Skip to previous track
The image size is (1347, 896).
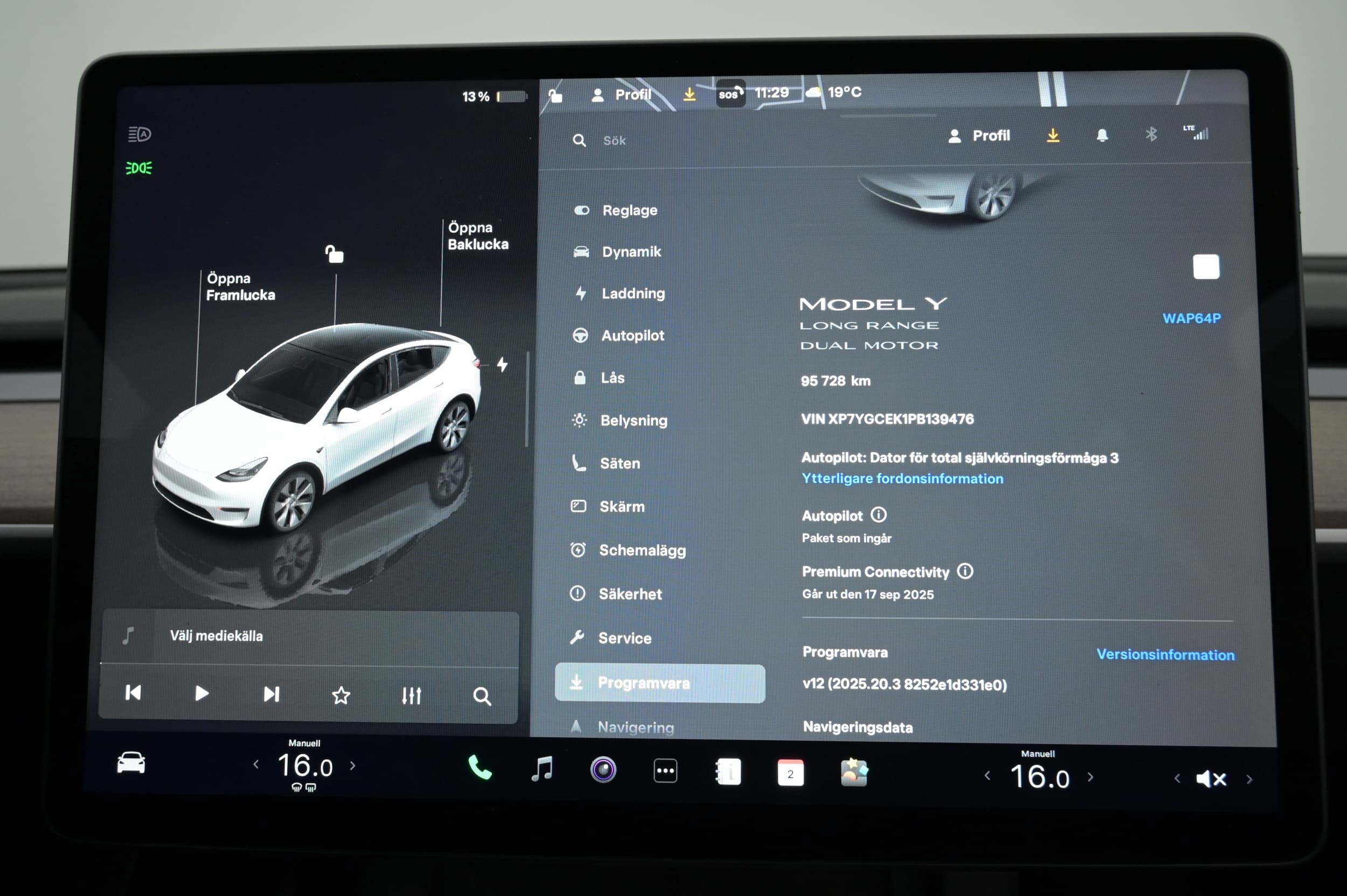pyautogui.click(x=133, y=692)
